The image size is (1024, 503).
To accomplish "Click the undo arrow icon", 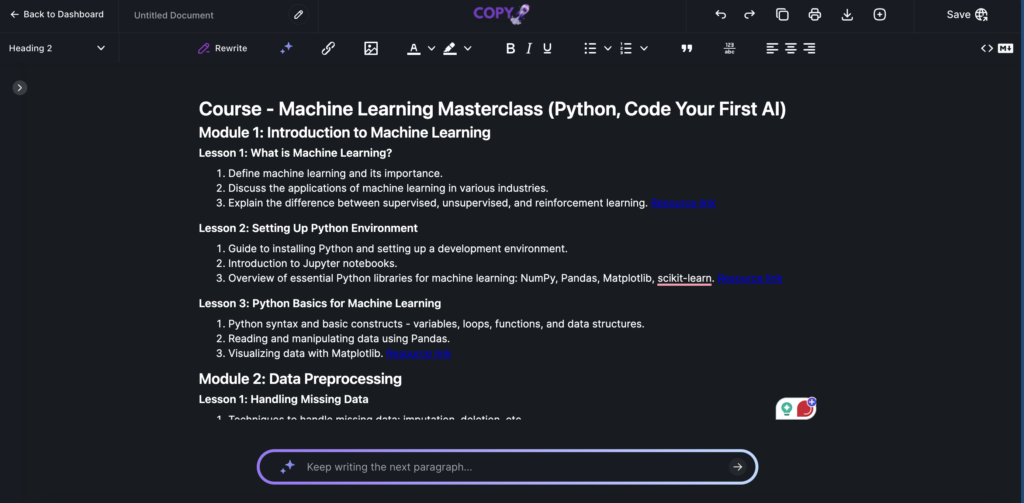I will 720,15.
